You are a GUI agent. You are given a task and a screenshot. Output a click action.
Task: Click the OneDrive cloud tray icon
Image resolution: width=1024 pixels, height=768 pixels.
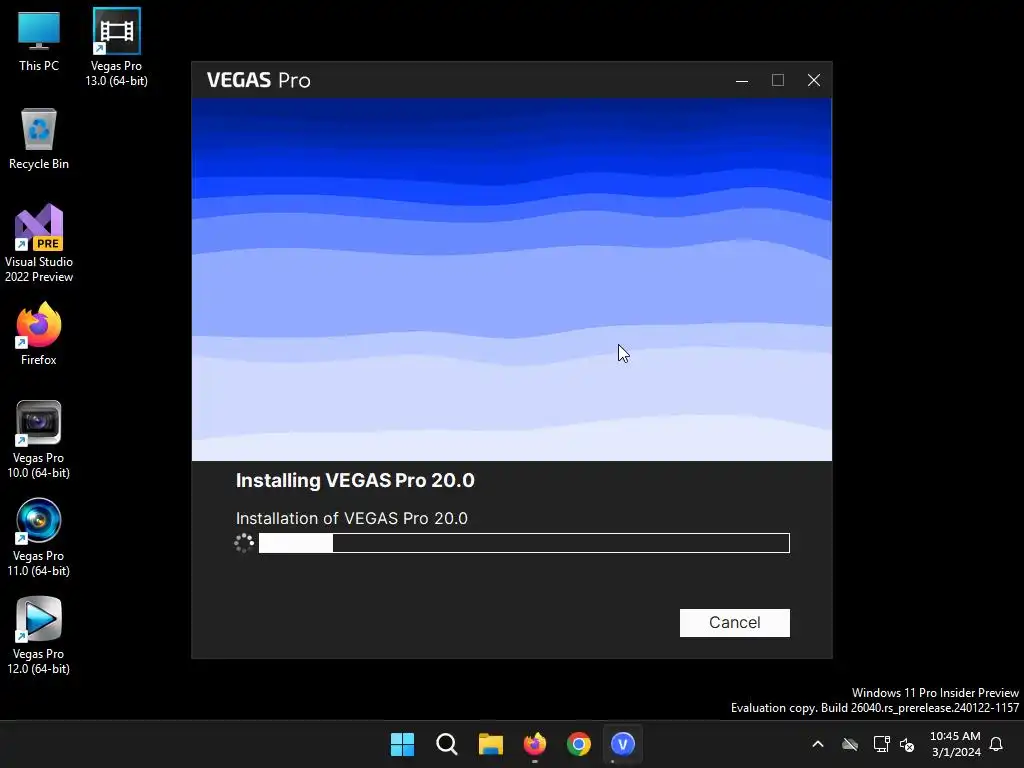[x=850, y=744]
